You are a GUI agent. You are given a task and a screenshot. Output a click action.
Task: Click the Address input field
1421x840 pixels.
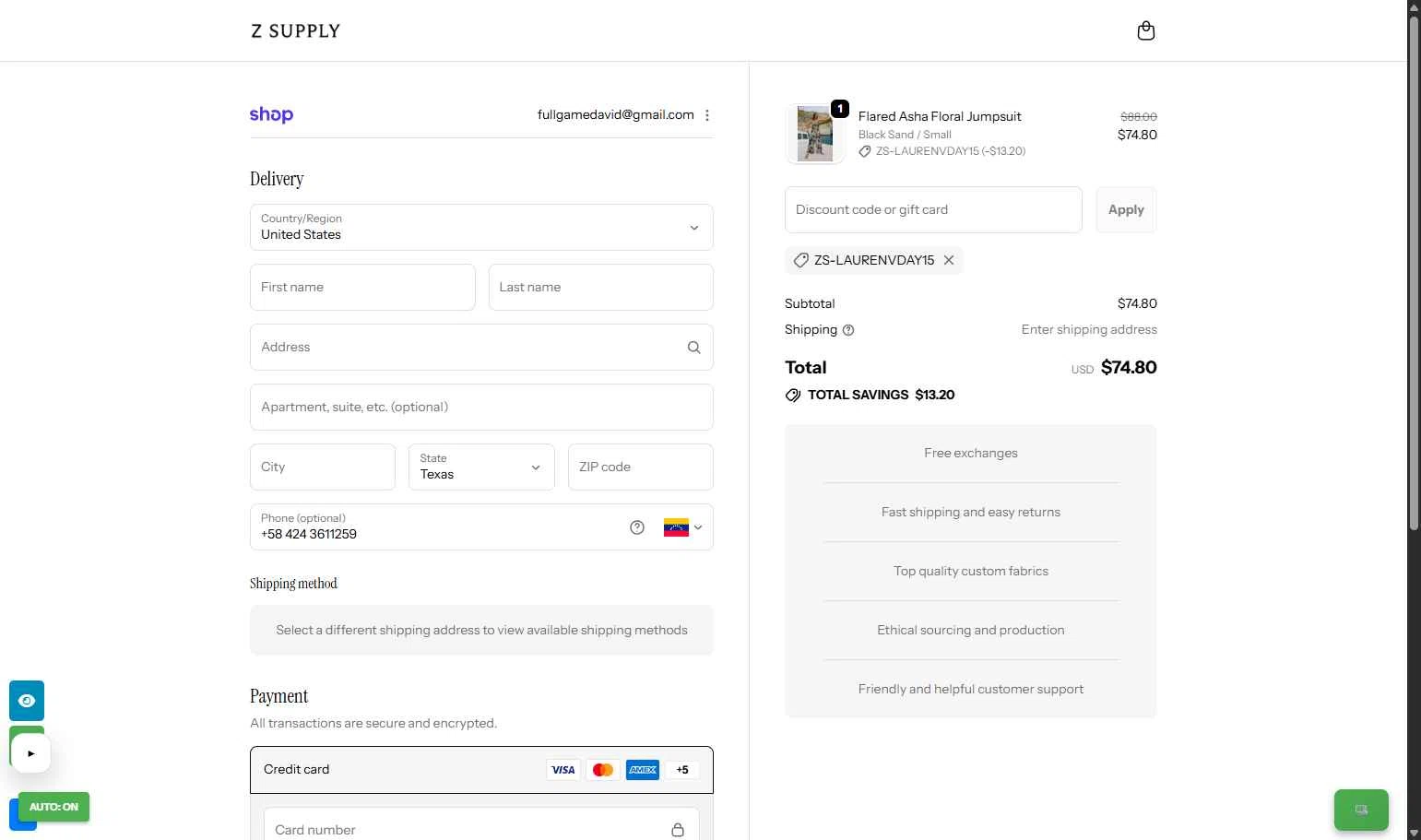click(x=481, y=347)
